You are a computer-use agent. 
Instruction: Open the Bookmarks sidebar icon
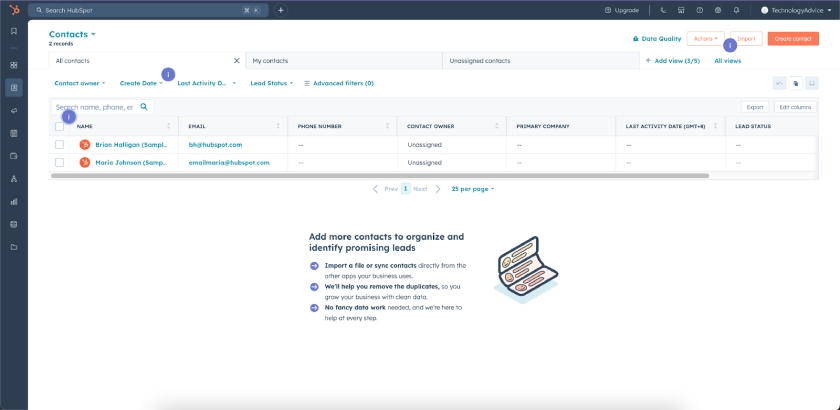point(14,31)
